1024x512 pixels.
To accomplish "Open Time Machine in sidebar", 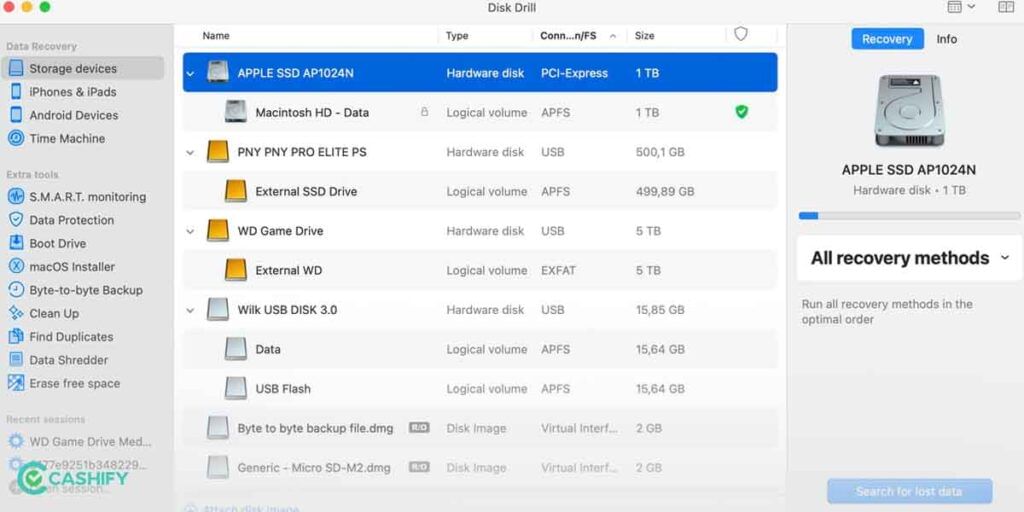I will 67,138.
